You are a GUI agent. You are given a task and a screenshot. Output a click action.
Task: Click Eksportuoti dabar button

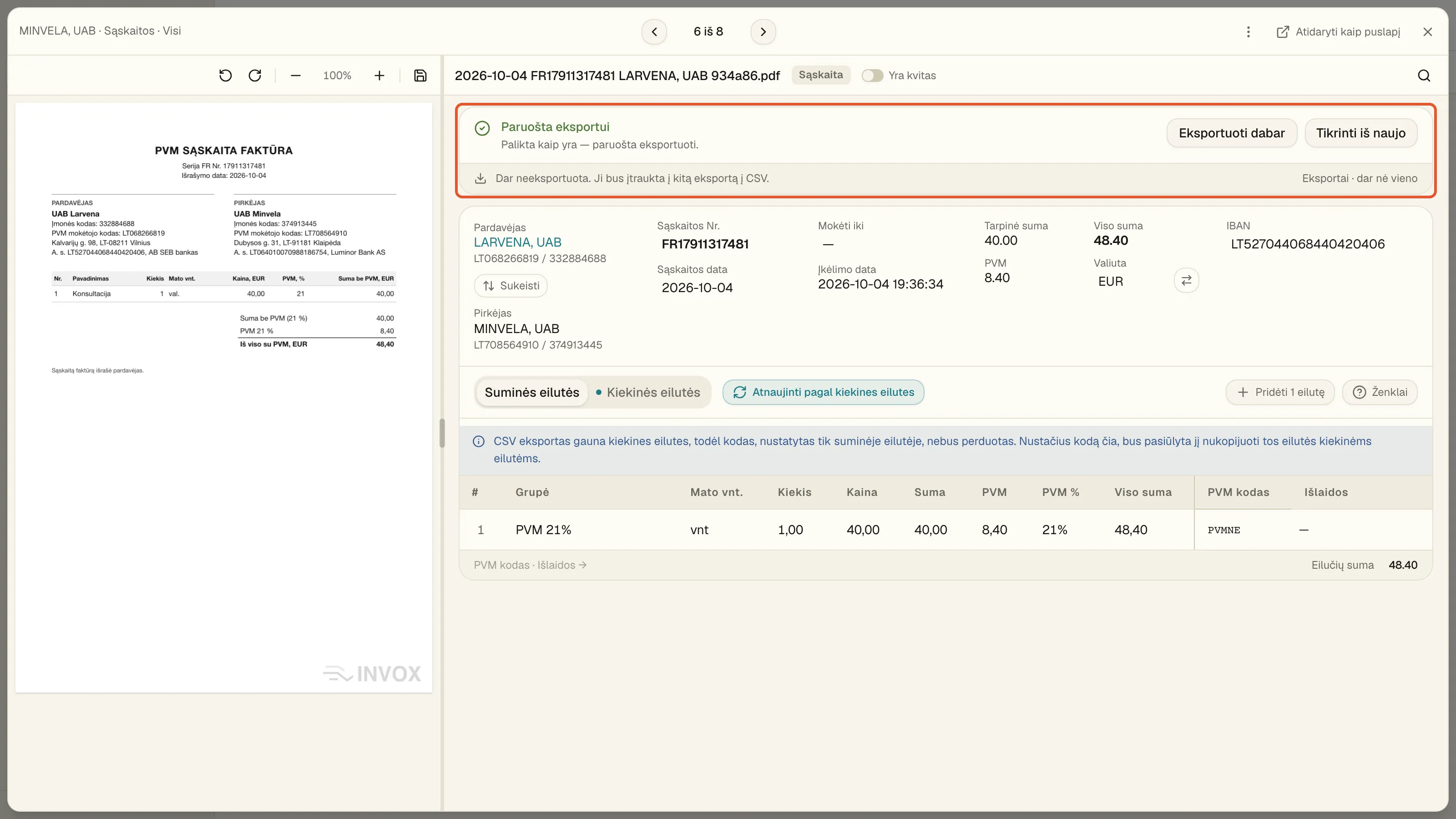(x=1231, y=133)
